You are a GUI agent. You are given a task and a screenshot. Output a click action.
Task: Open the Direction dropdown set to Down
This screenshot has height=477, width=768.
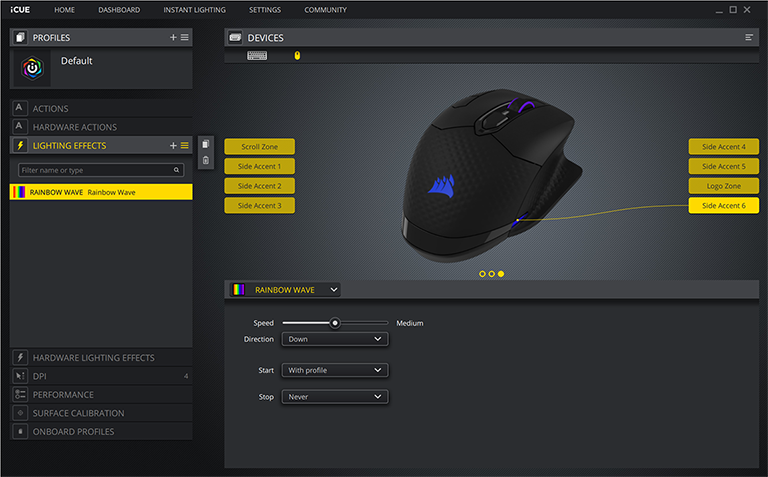tap(335, 339)
